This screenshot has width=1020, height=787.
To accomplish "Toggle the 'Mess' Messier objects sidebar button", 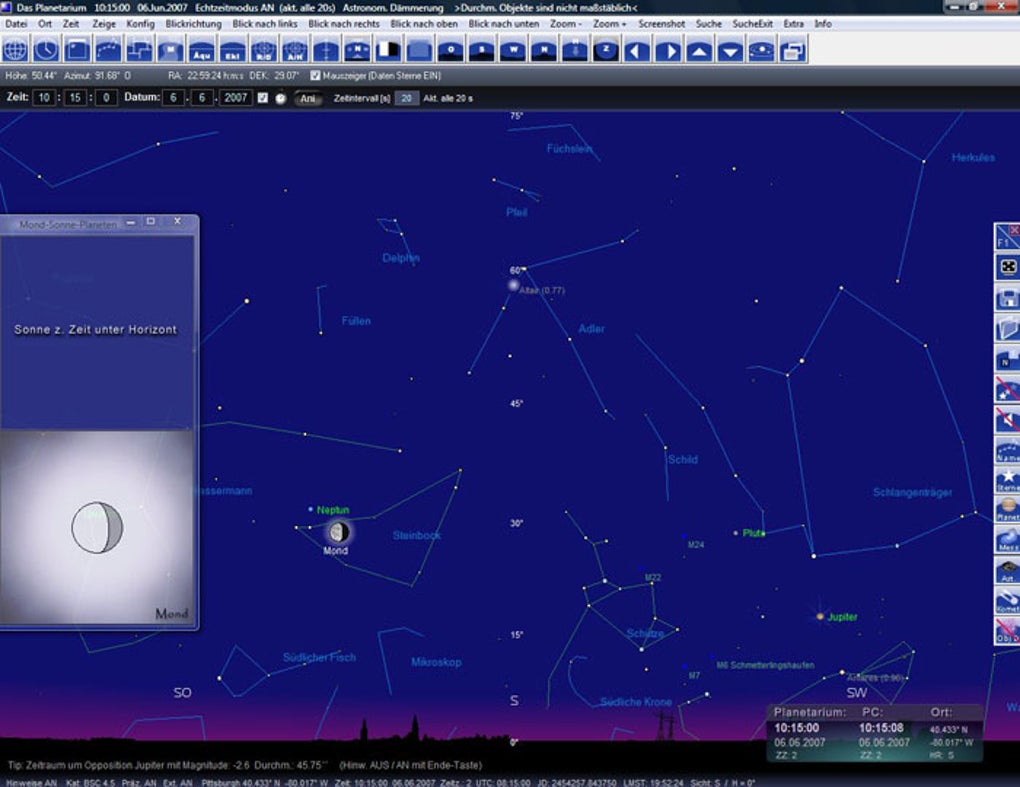I will coord(1007,540).
